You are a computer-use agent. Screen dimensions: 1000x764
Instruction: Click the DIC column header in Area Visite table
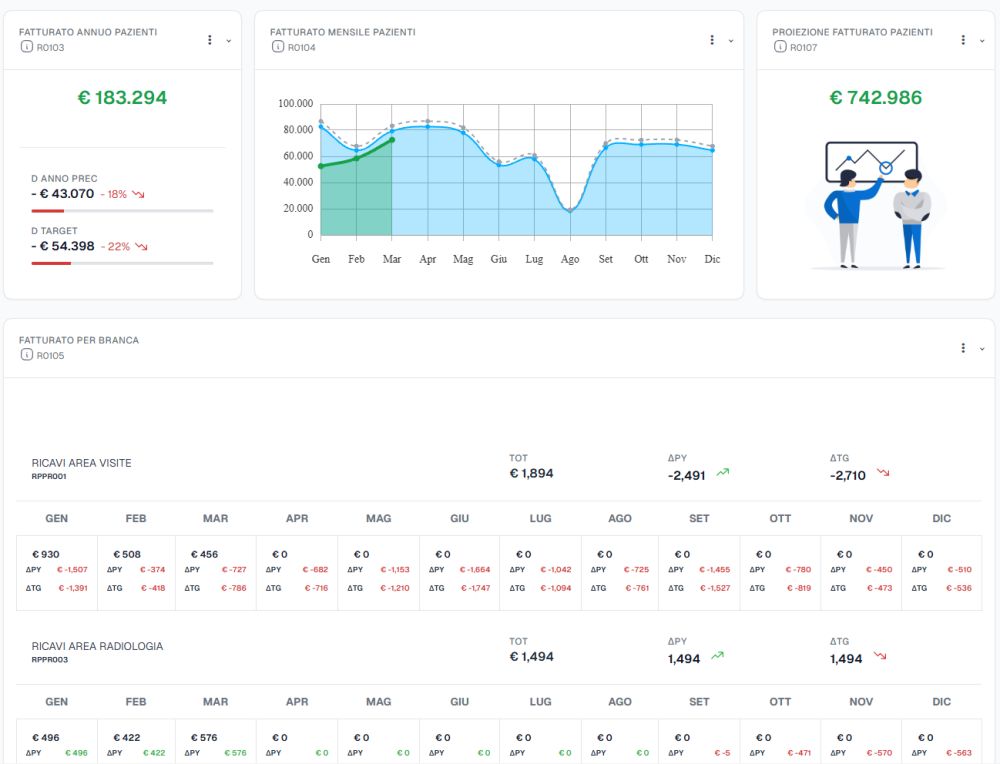tap(941, 518)
